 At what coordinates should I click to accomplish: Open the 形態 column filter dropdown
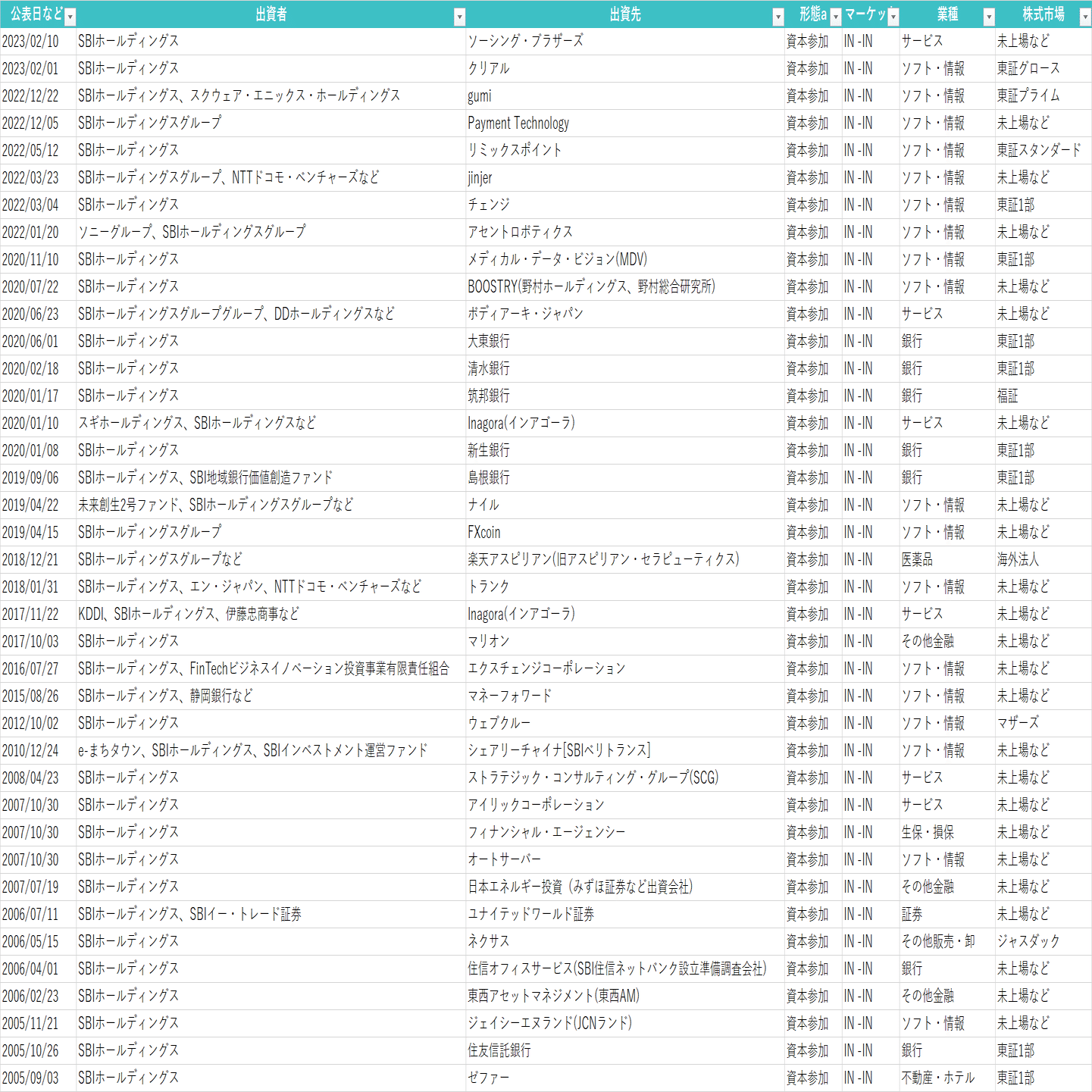(x=836, y=17)
